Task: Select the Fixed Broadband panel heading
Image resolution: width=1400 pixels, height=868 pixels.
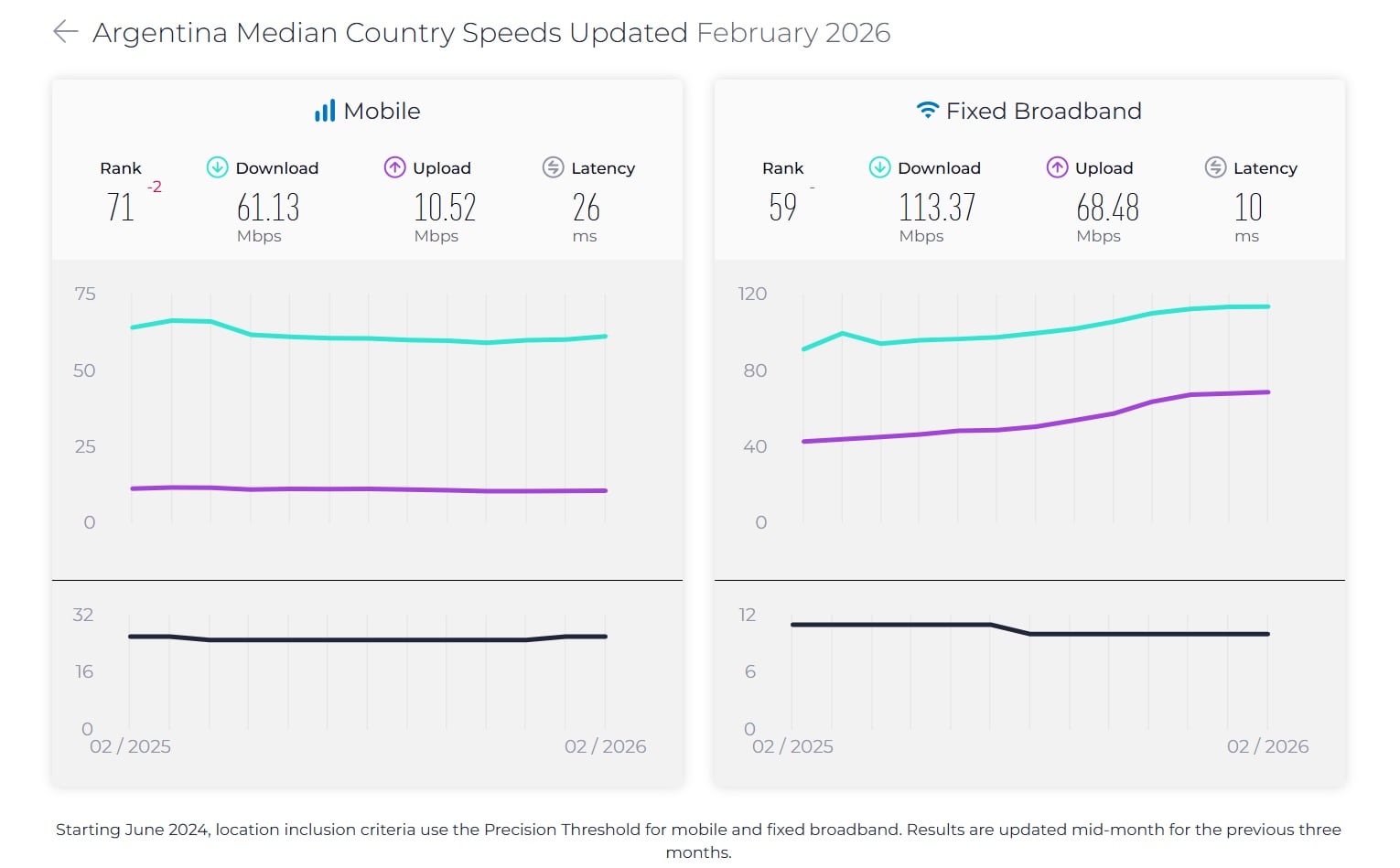Action: coord(1043,112)
